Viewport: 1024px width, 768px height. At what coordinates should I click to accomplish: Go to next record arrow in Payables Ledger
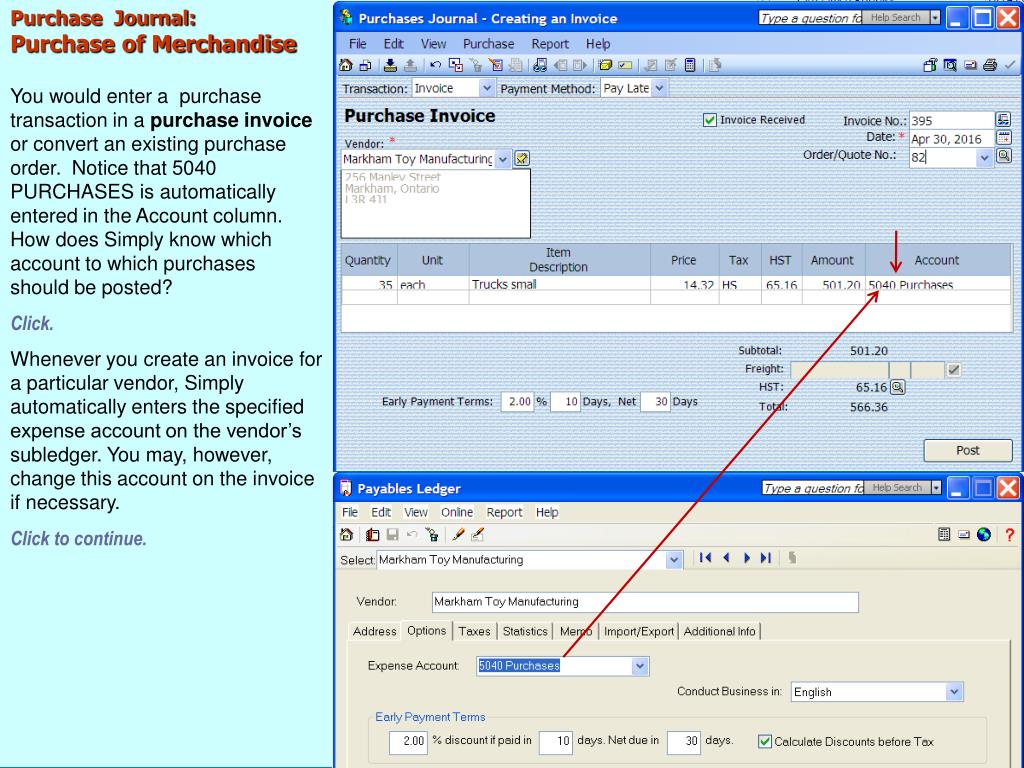tap(746, 558)
